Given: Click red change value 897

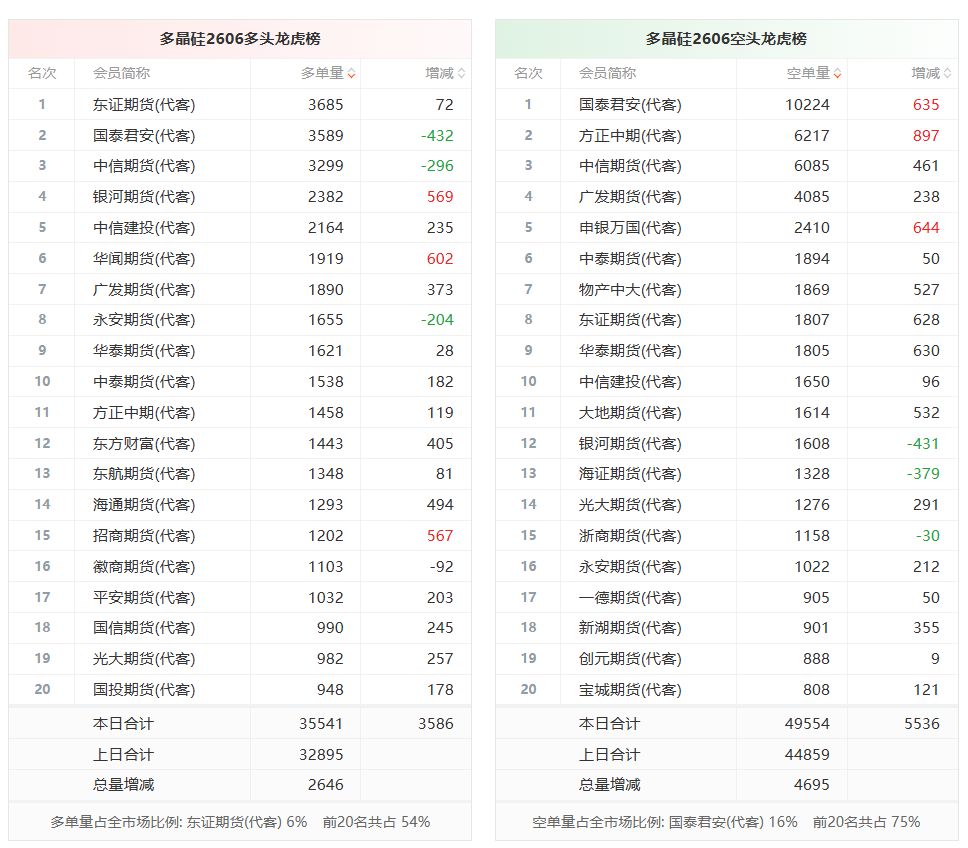Looking at the screenshot, I should coord(926,135).
